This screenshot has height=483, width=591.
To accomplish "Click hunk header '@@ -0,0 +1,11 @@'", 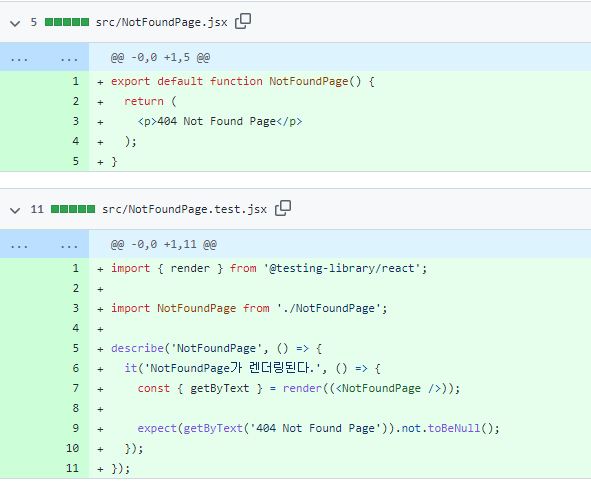I will coord(164,245).
